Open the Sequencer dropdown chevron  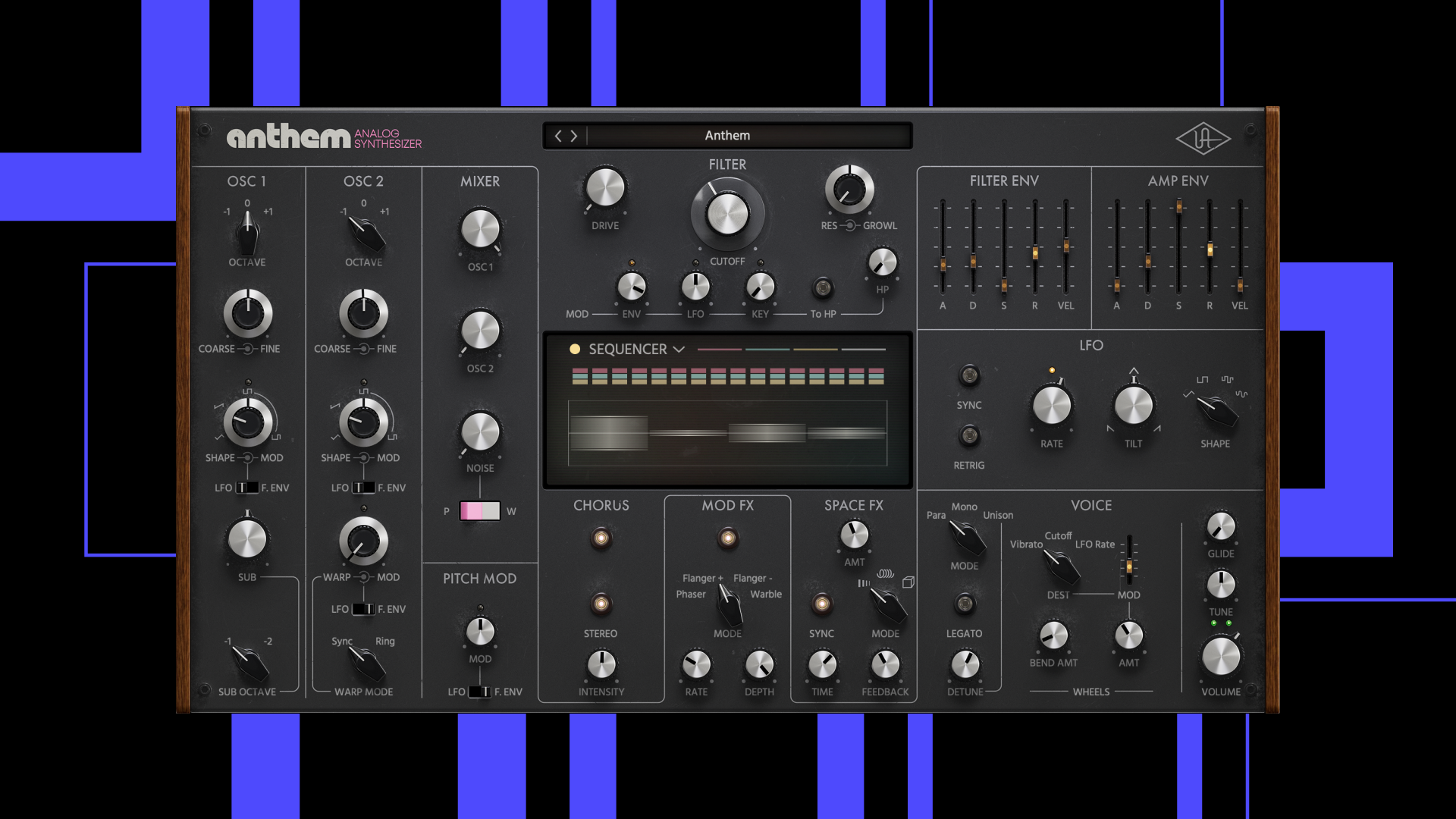(x=679, y=349)
